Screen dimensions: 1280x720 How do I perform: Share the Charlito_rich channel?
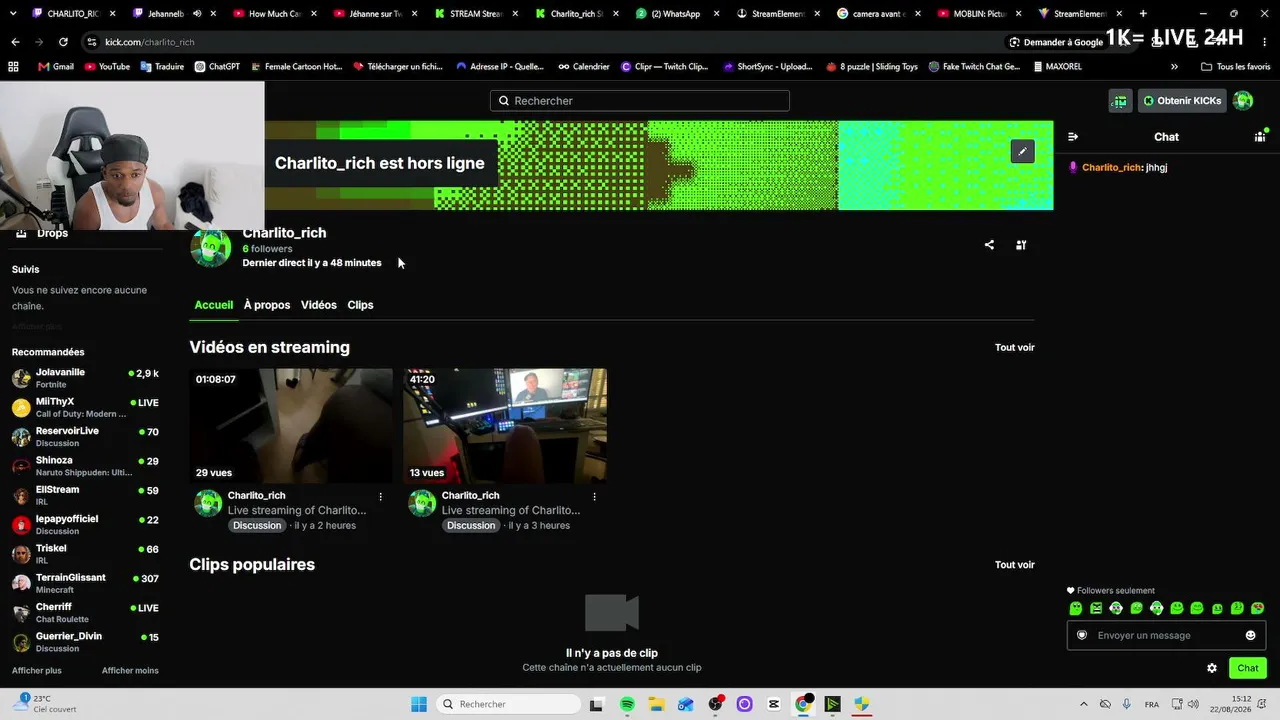(989, 245)
